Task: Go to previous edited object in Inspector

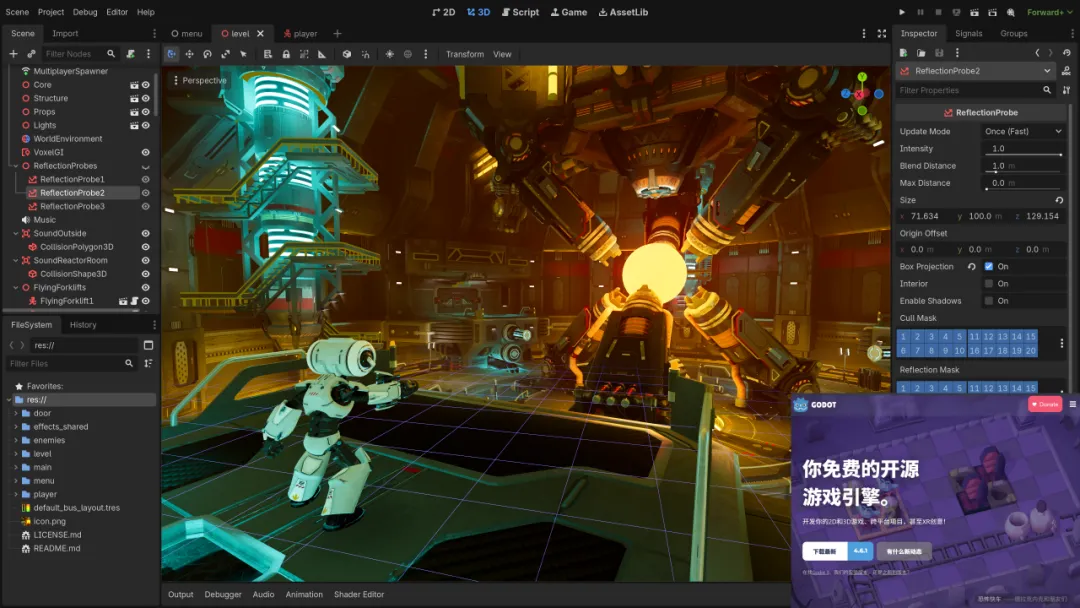Action: (x=1037, y=53)
